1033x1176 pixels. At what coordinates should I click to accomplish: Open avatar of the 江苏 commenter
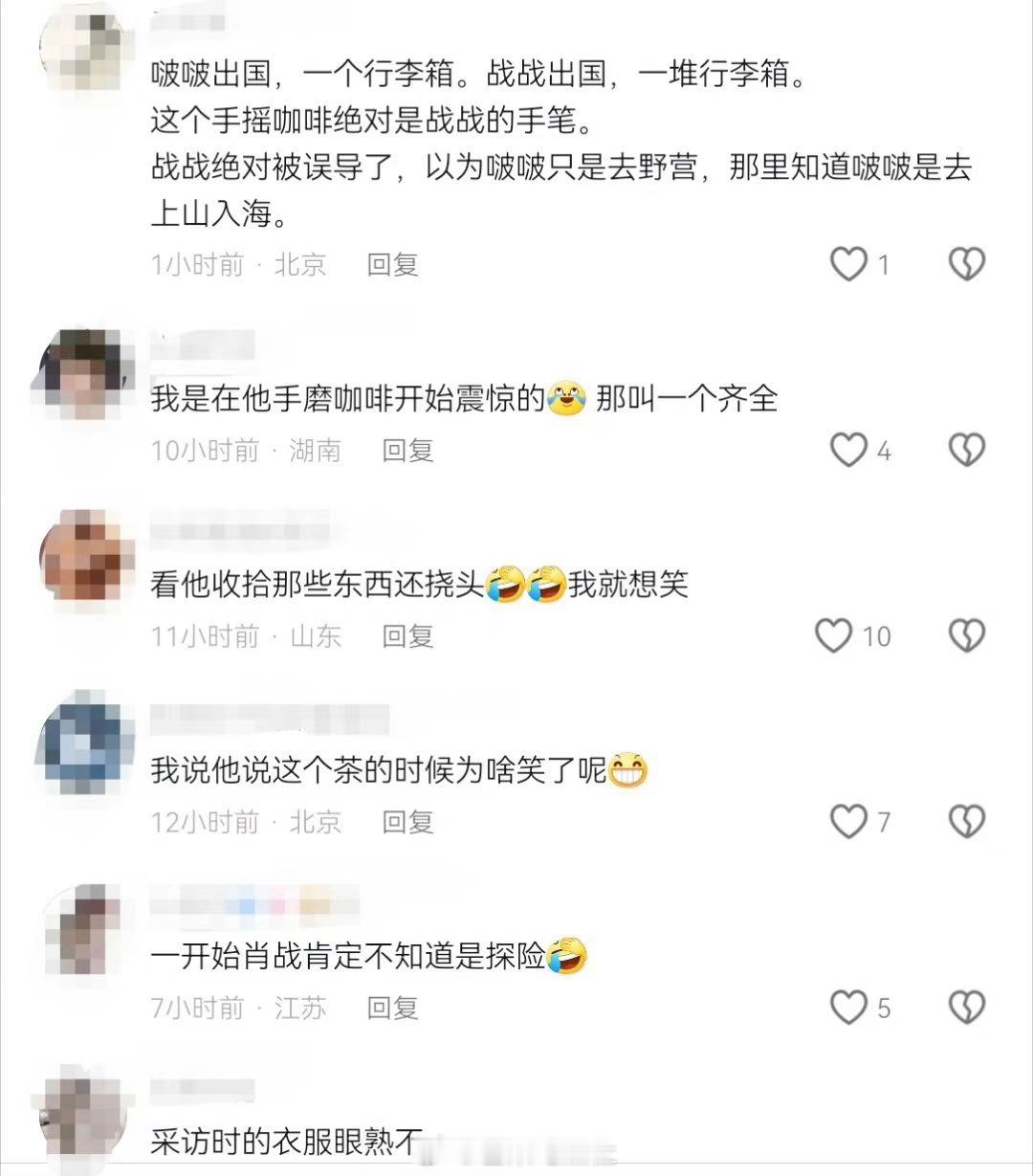[82, 928]
